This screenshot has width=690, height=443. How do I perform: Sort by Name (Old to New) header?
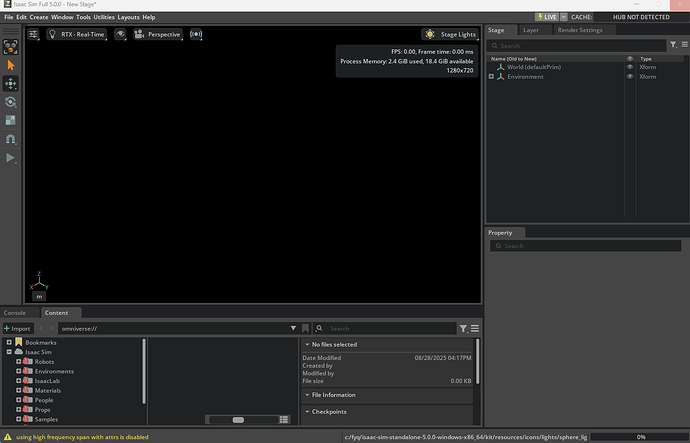tap(514, 59)
